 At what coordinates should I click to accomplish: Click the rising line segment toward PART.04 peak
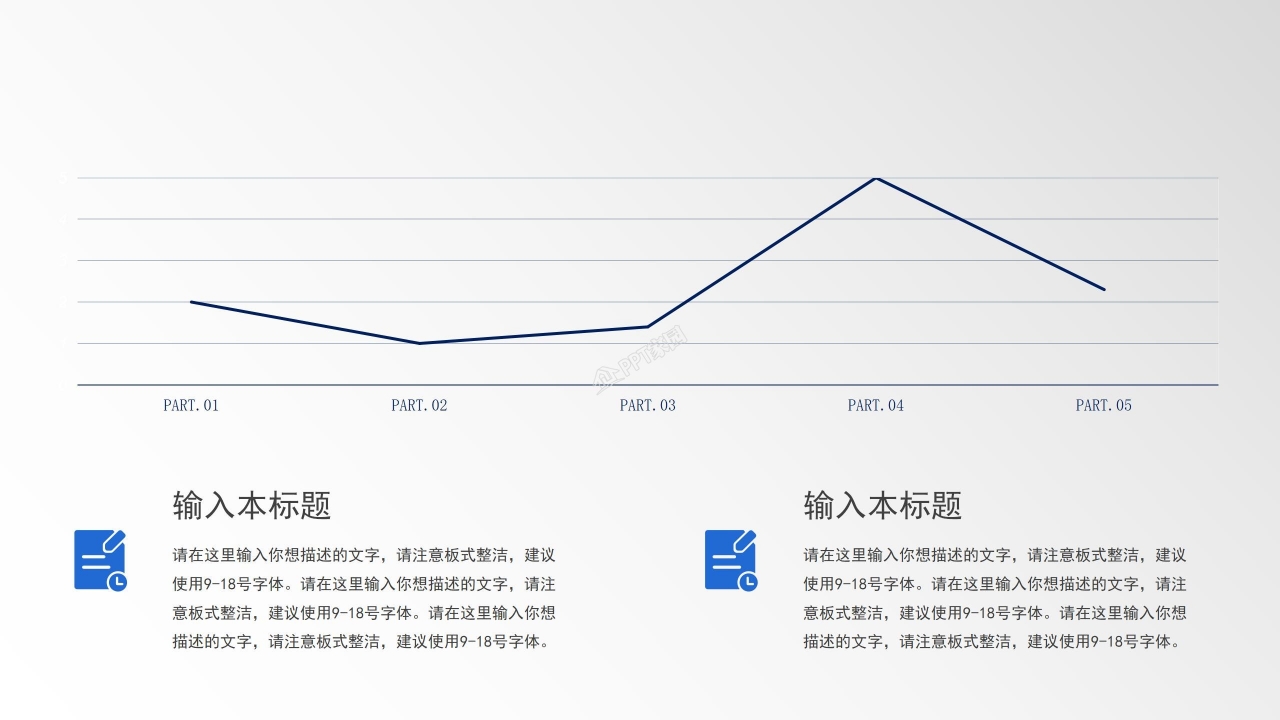pos(761,253)
